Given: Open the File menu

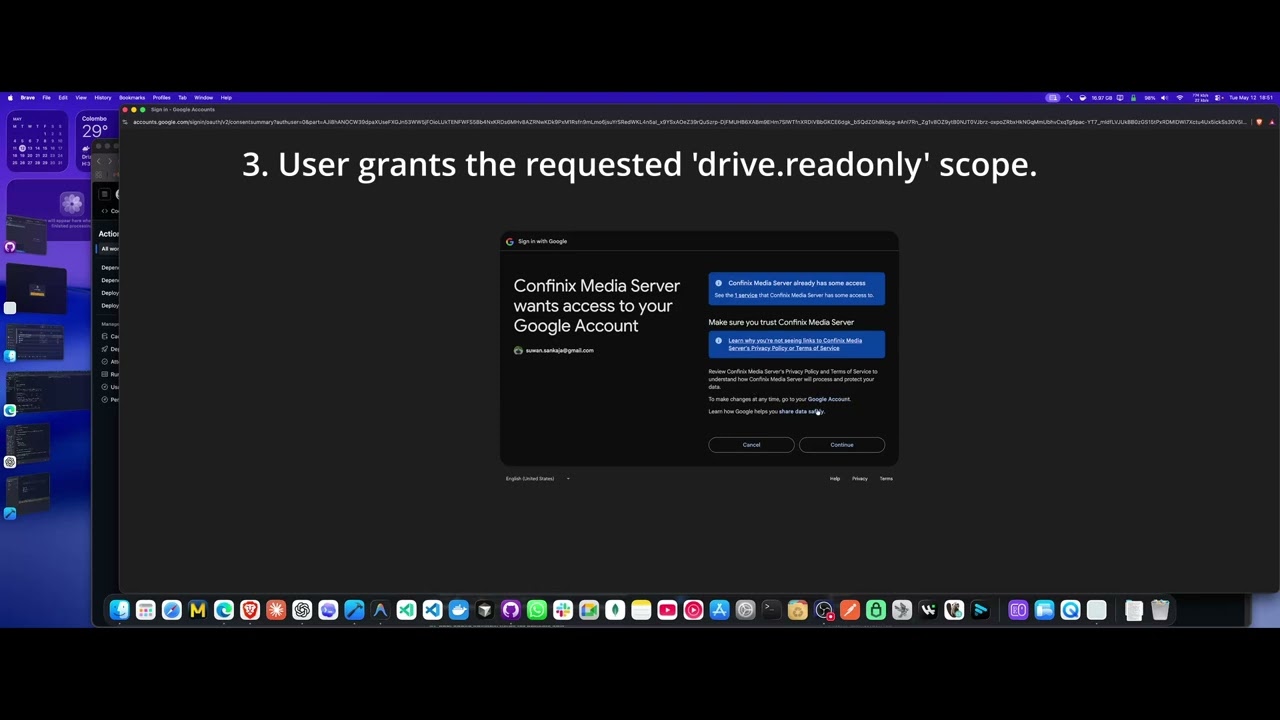Looking at the screenshot, I should pyautogui.click(x=46, y=98).
